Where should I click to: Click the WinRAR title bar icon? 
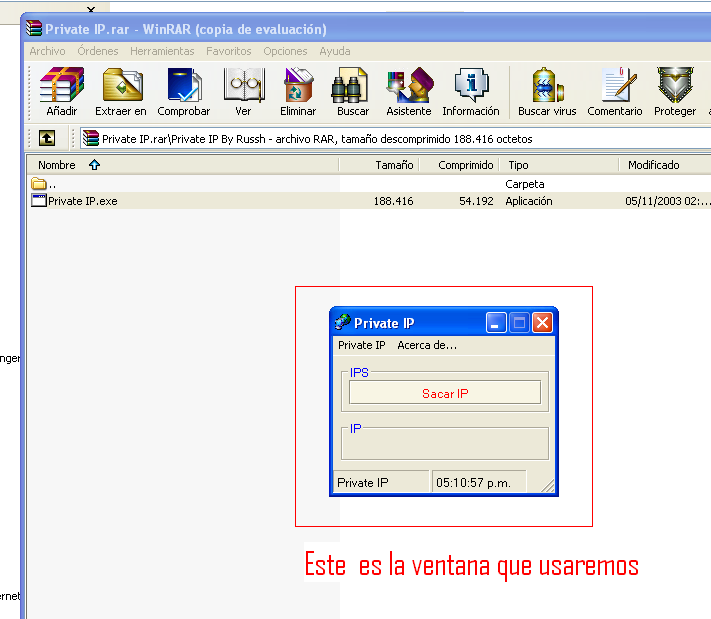point(34,29)
